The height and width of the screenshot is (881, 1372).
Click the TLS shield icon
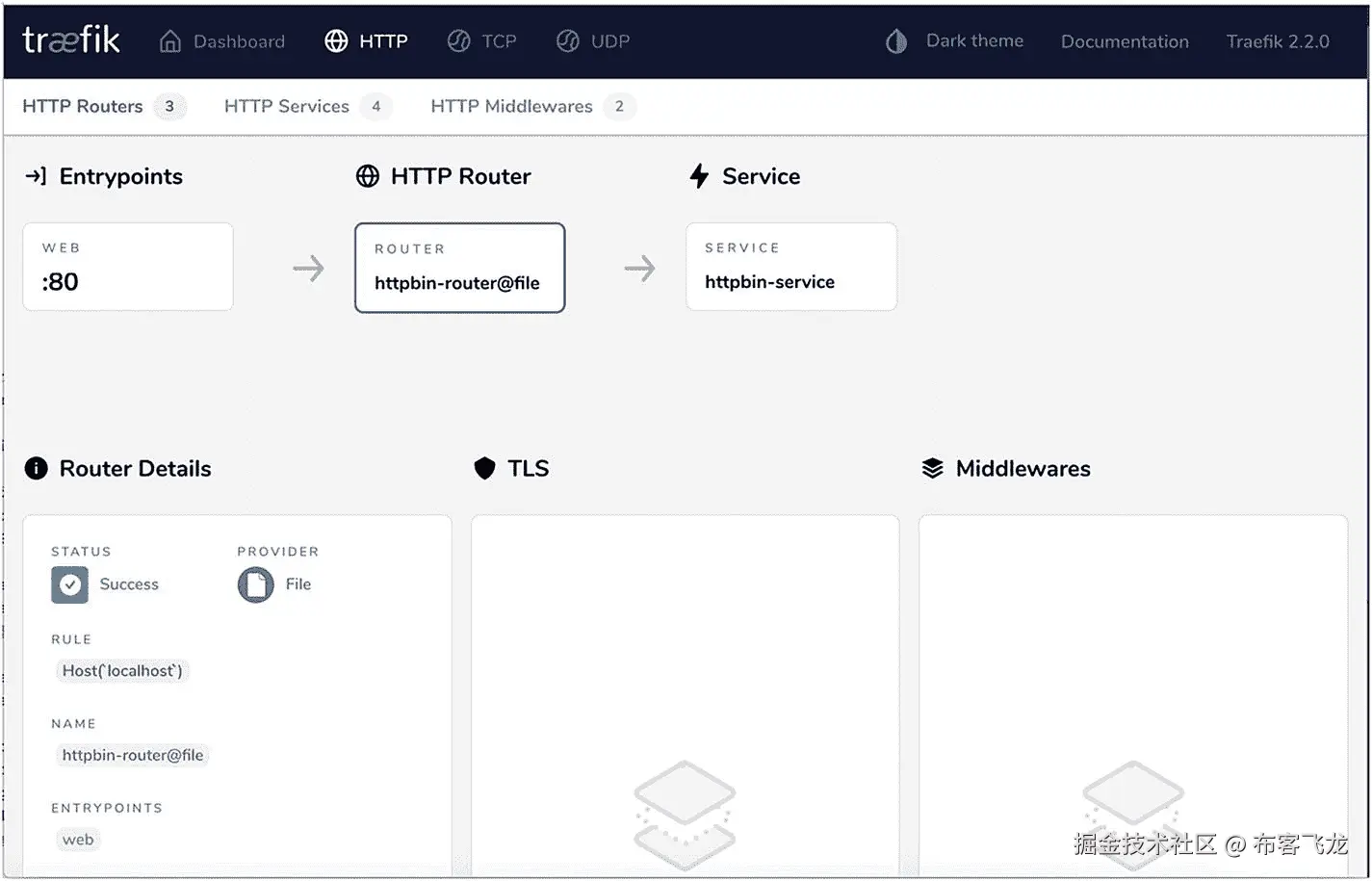click(x=485, y=469)
